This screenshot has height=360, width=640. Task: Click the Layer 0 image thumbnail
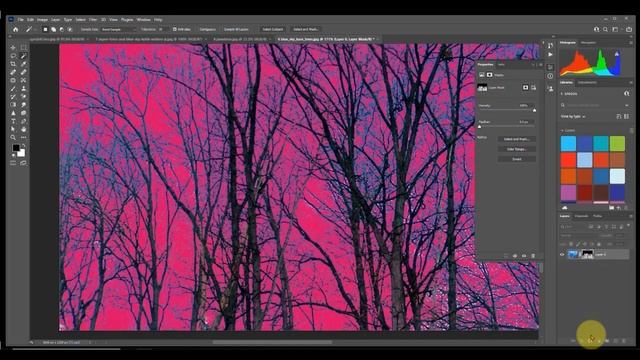tap(573, 254)
